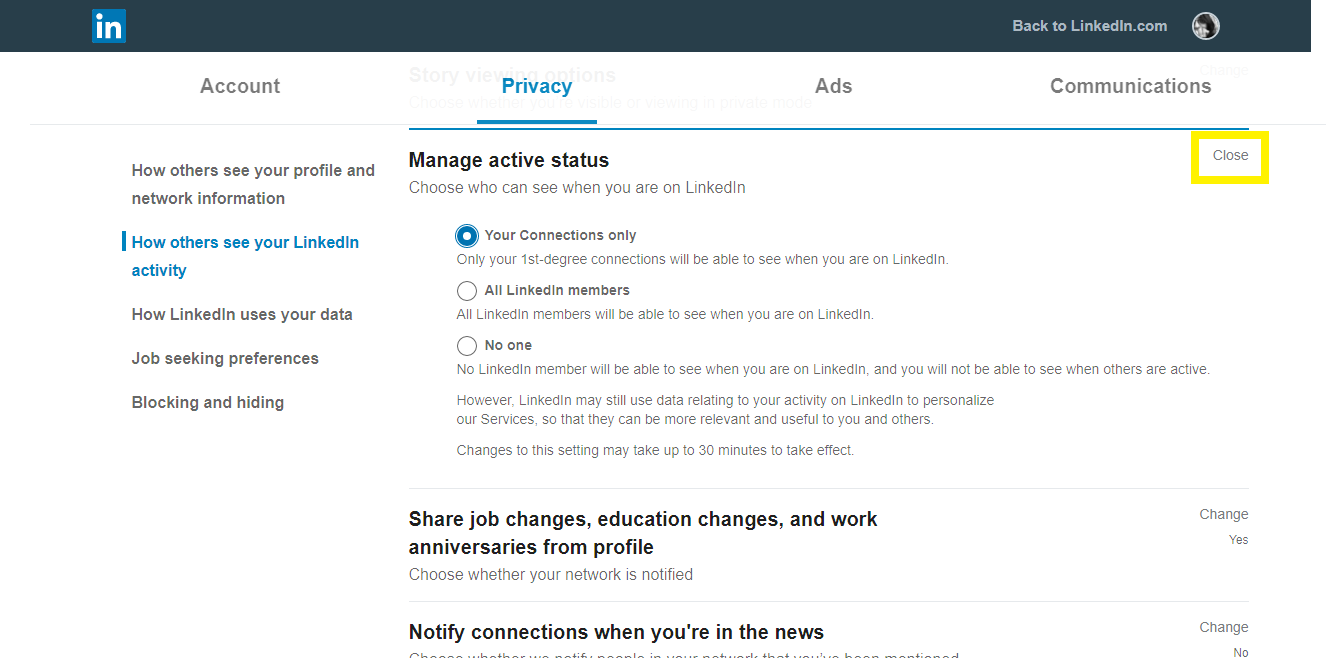Select the All LinkedIn members radio button
This screenshot has width=1326, height=658.
coord(466,291)
